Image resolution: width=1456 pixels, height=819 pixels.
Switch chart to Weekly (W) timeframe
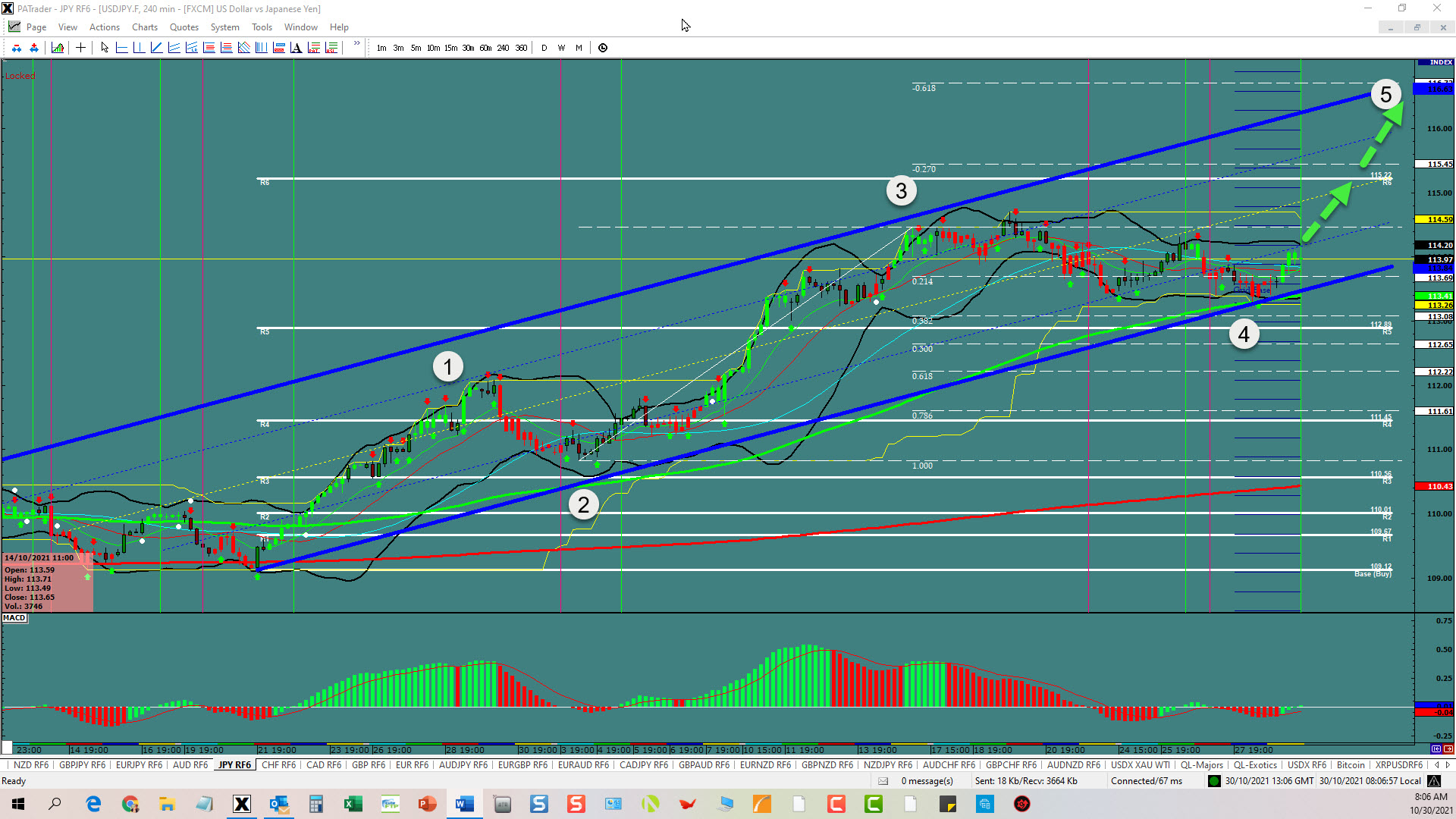(561, 48)
